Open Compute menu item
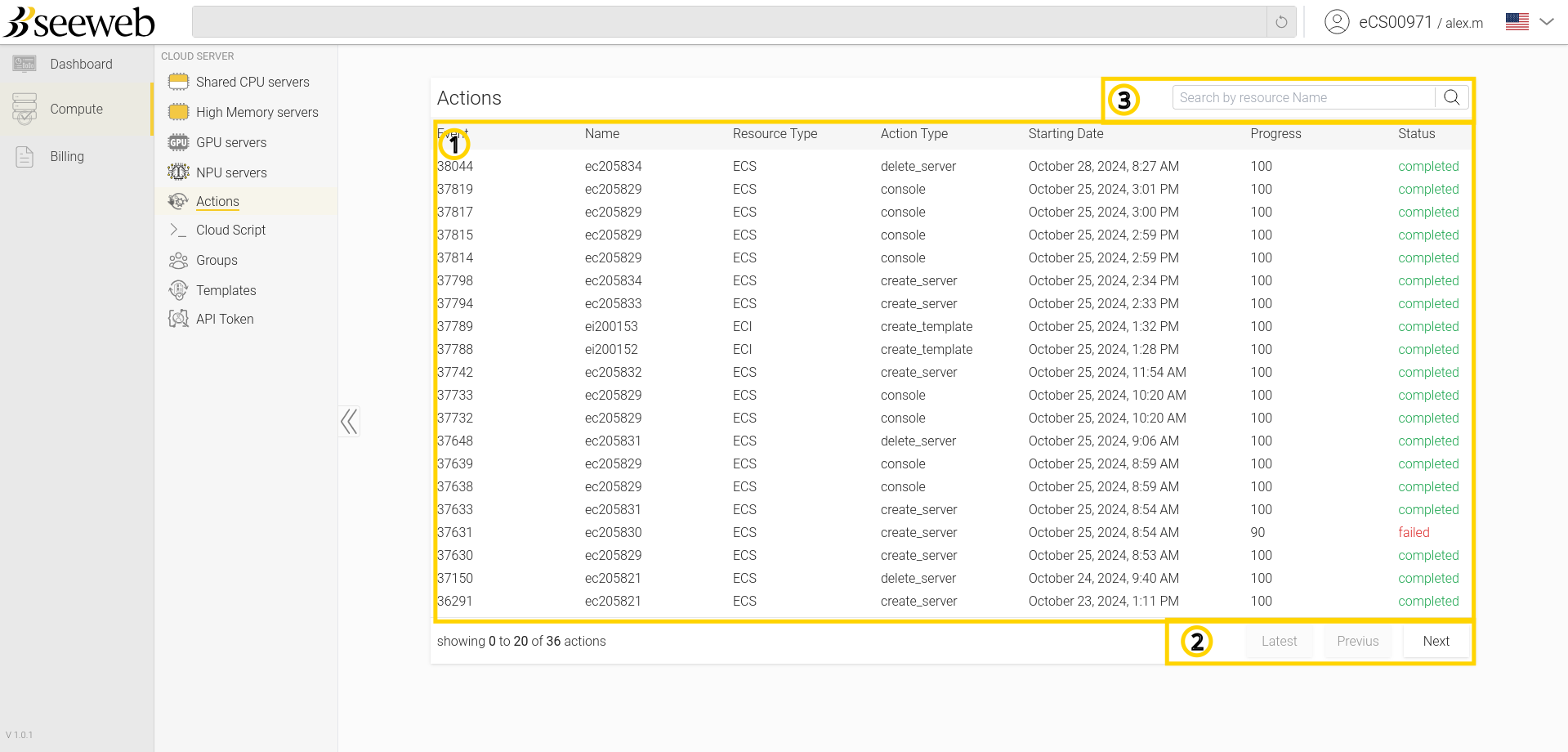This screenshot has width=1568, height=752. [x=76, y=109]
